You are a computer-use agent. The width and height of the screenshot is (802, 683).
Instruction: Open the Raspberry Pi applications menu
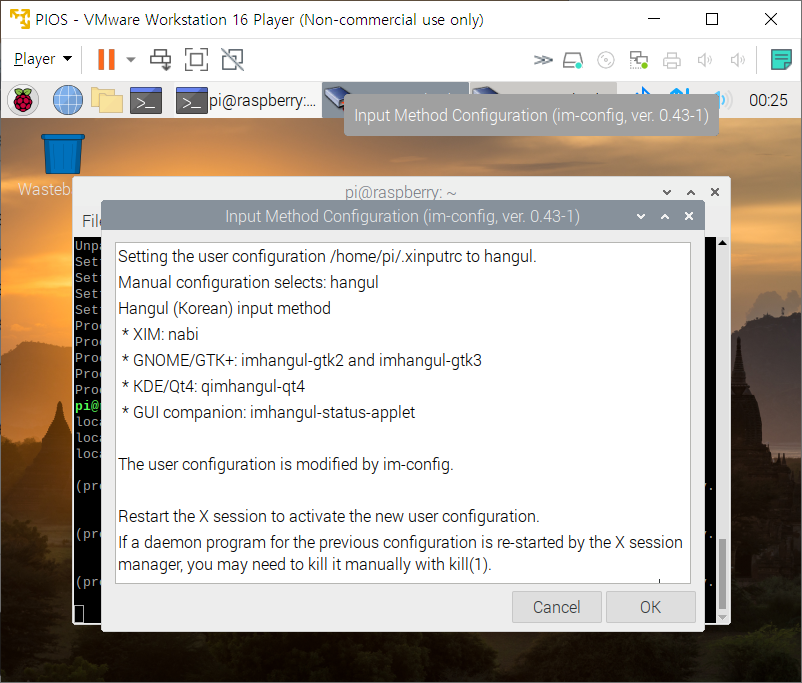click(x=23, y=100)
